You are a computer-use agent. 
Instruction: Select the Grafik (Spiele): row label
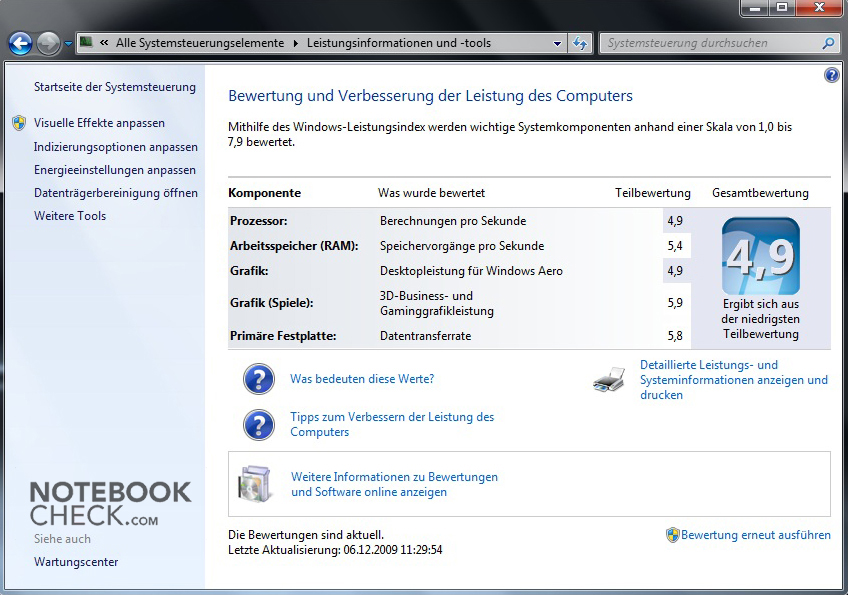(x=271, y=303)
